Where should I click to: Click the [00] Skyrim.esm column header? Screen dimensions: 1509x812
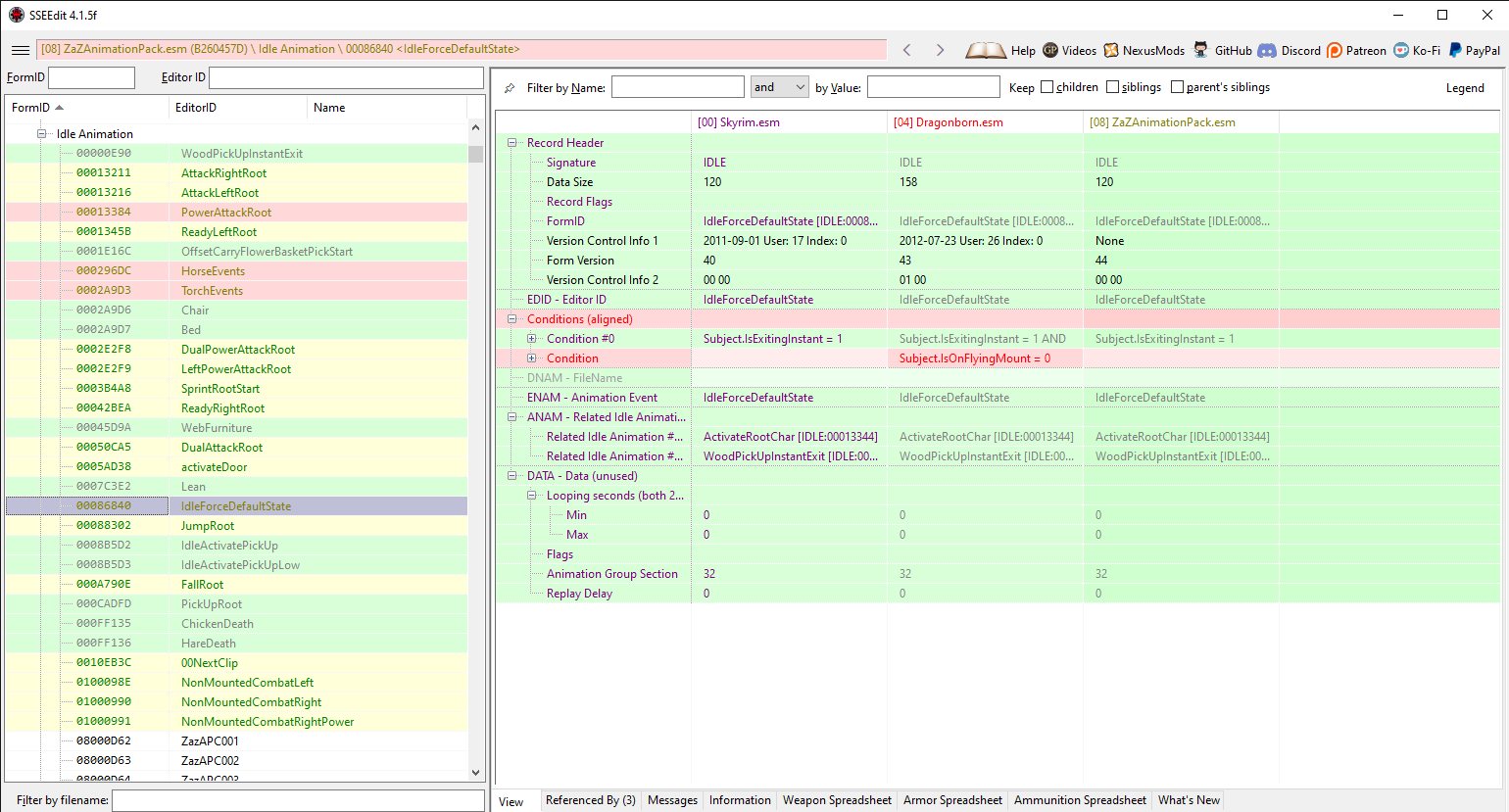(789, 122)
